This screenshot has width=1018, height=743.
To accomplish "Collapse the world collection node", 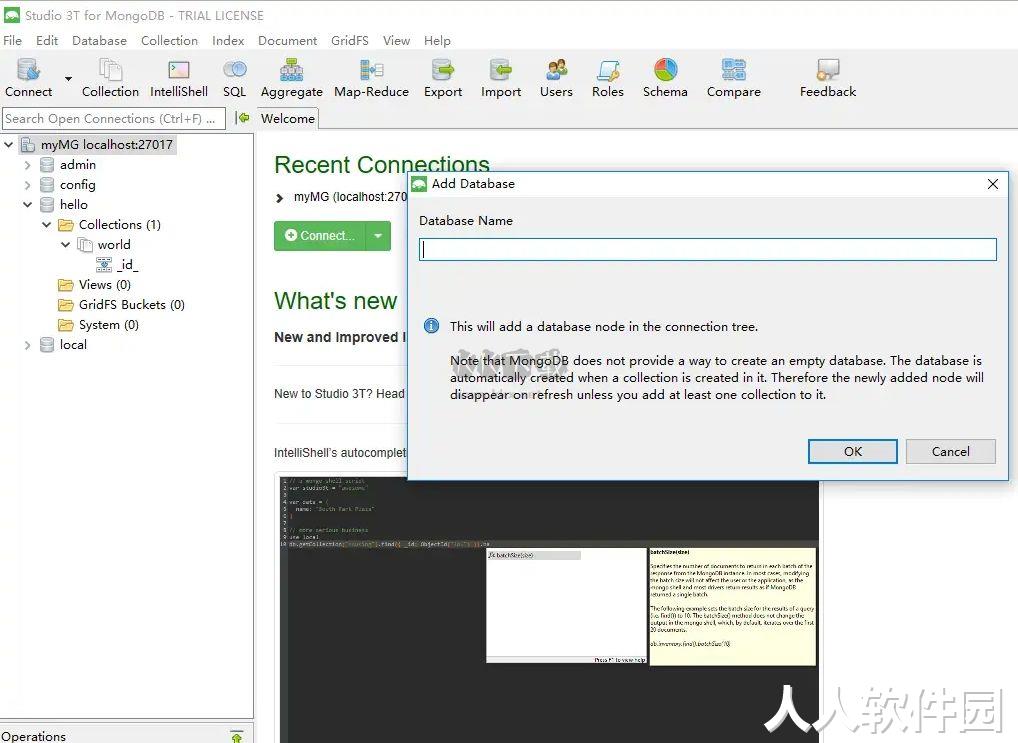I will (66, 245).
